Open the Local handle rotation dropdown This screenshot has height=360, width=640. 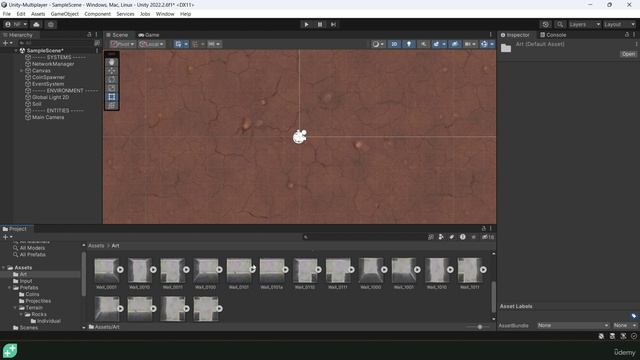(x=151, y=44)
